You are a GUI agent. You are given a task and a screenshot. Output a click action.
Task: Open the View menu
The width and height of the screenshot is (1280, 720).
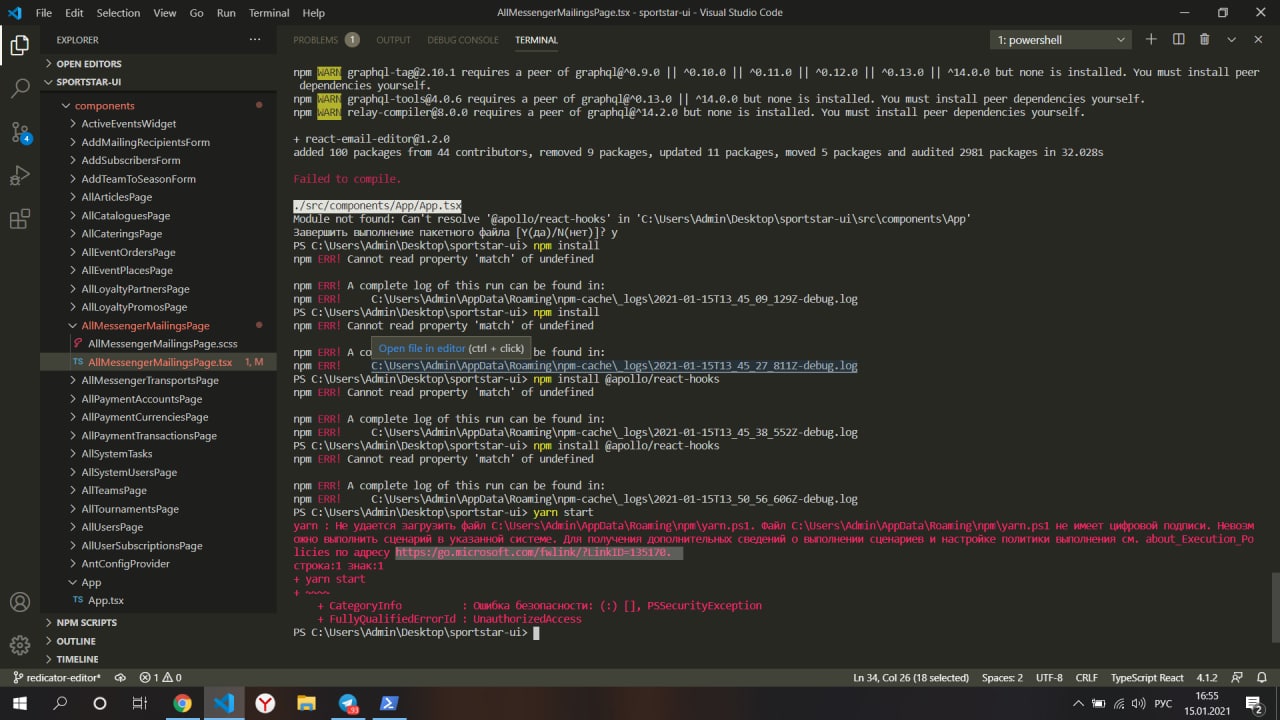pos(165,13)
